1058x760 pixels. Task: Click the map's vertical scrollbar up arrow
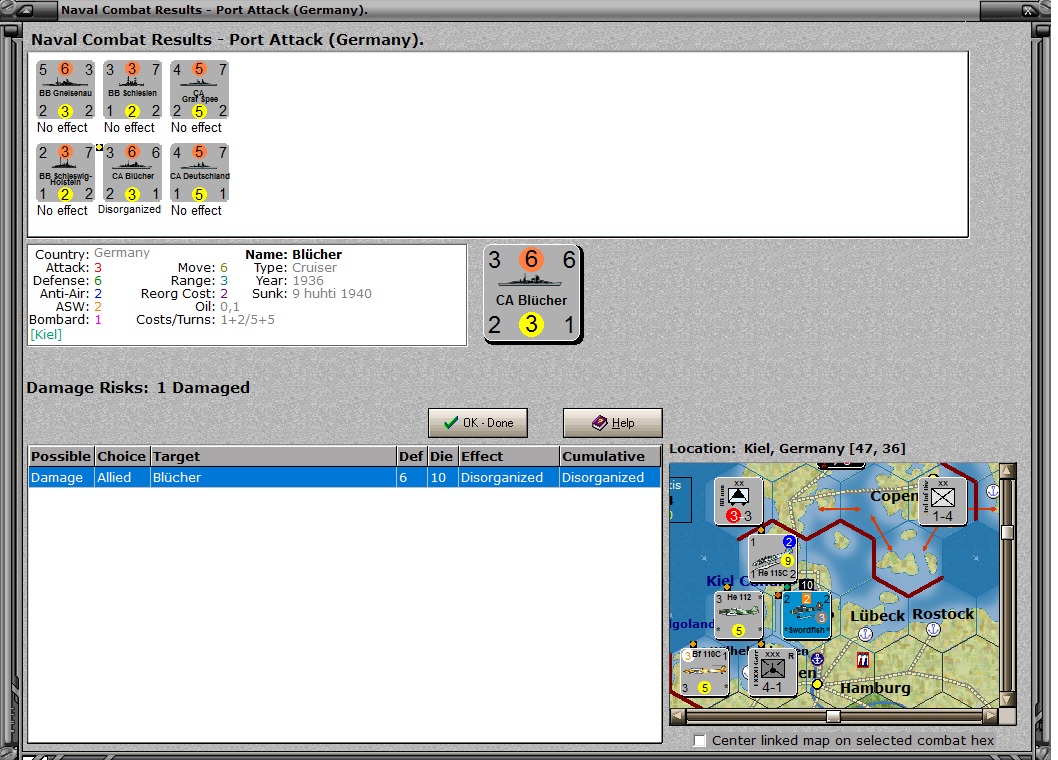click(1007, 470)
